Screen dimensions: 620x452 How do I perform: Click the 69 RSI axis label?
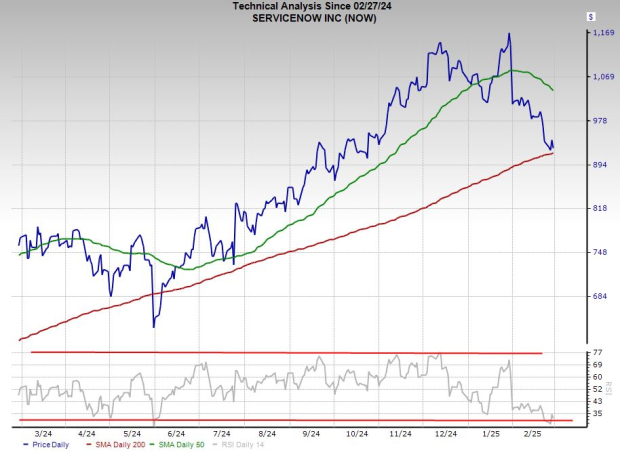[597, 365]
